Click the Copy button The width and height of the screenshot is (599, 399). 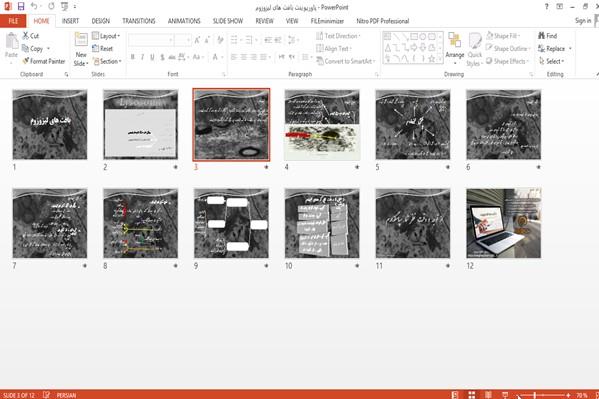(33, 49)
